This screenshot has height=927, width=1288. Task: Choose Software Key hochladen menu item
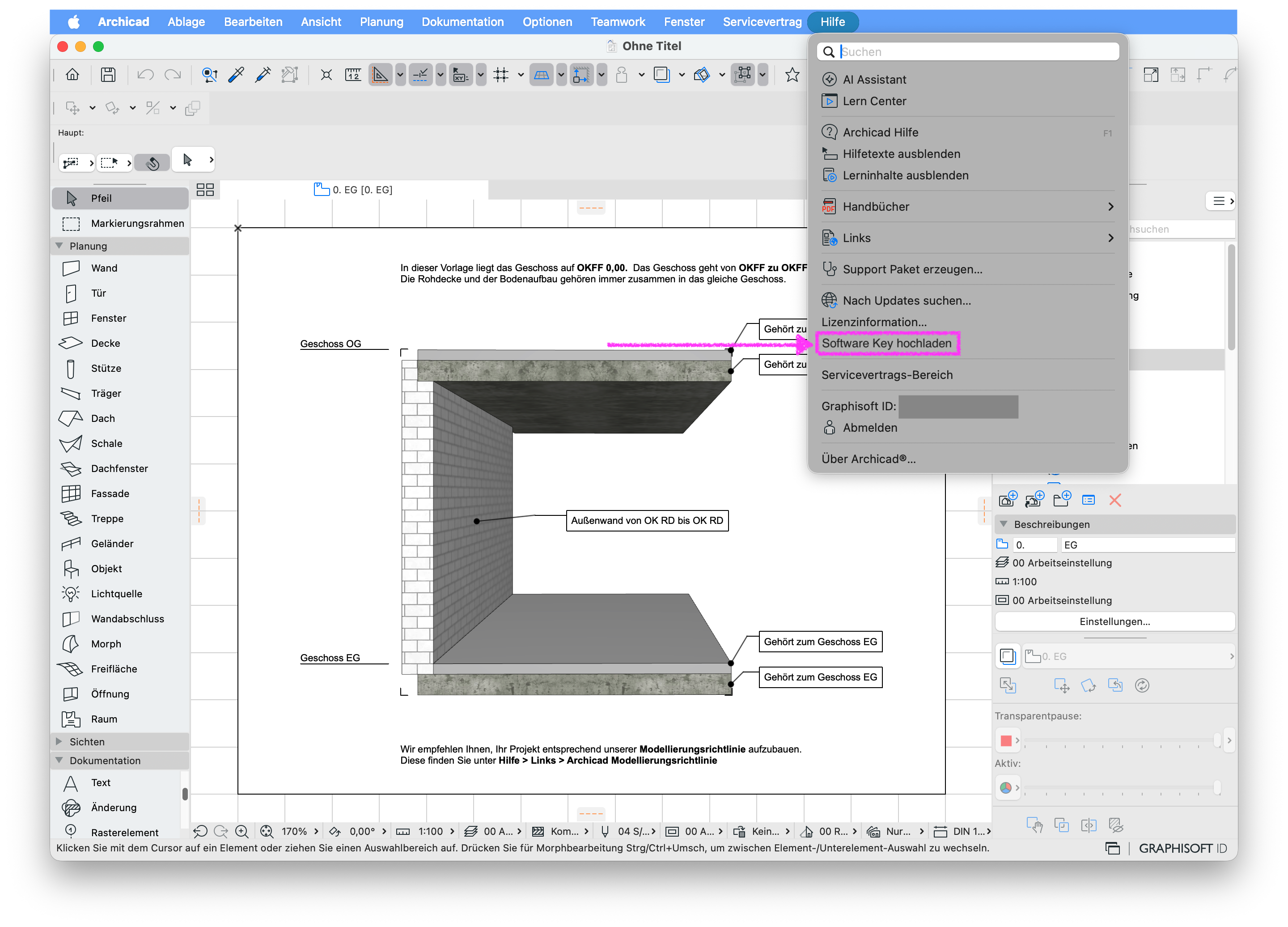click(x=886, y=343)
